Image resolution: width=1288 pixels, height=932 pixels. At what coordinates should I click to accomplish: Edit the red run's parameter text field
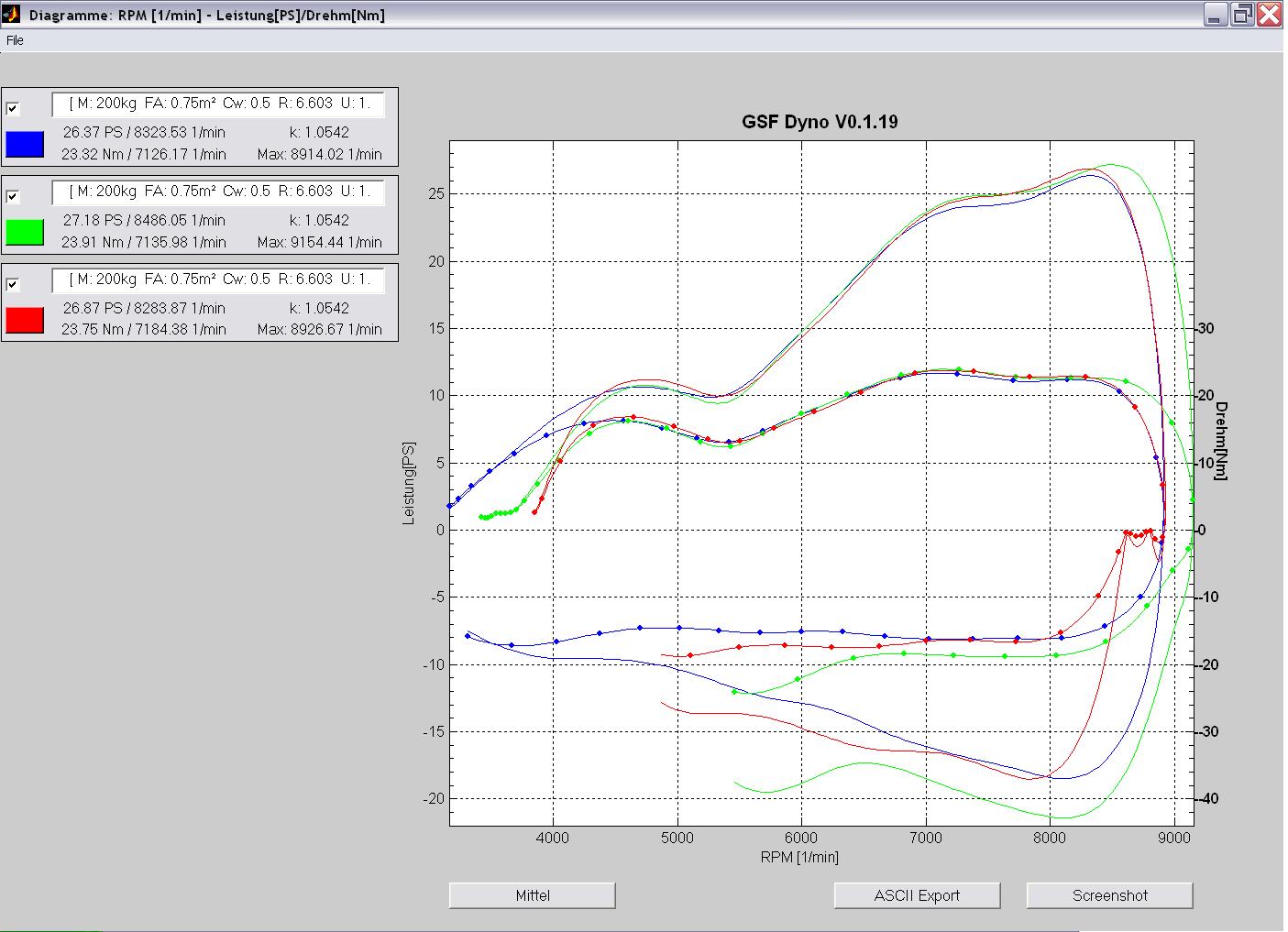point(218,280)
